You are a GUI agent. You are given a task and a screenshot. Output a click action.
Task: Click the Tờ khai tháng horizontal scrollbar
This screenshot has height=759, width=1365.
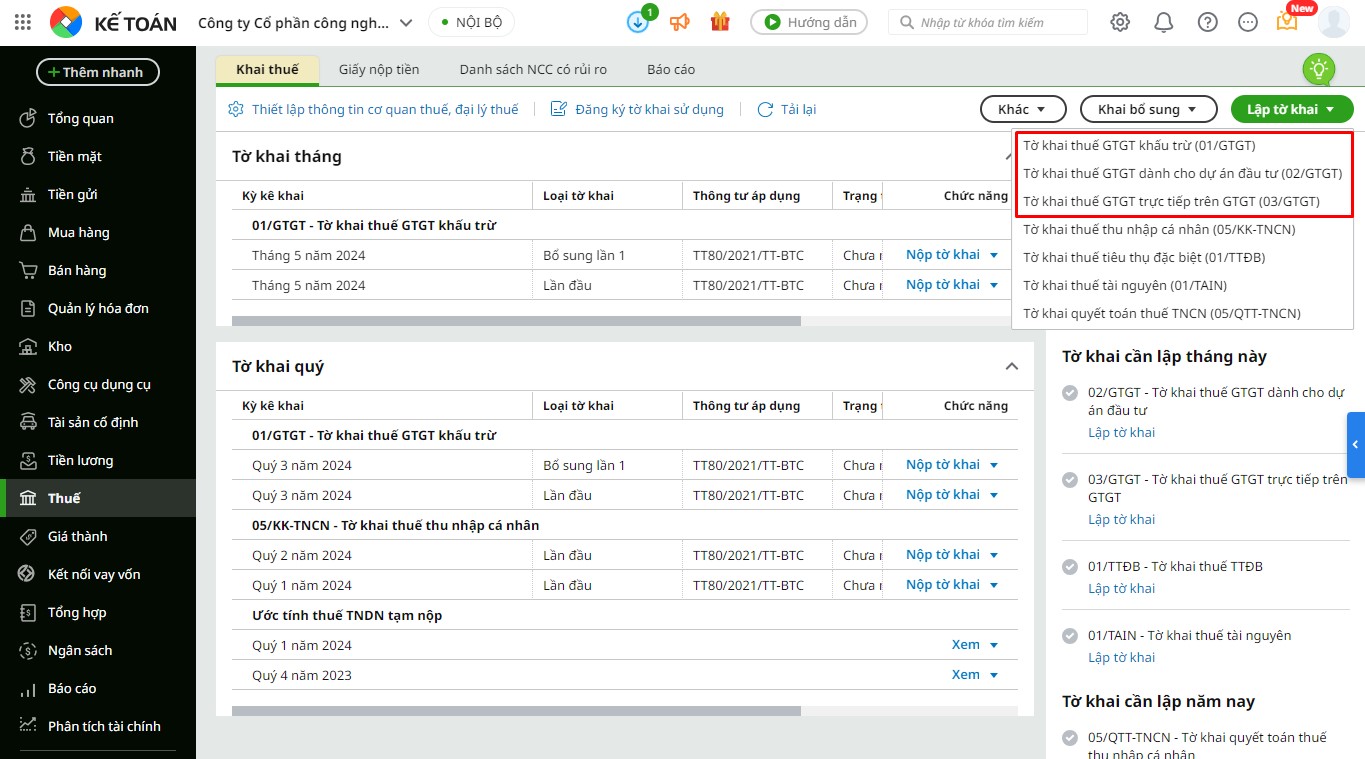(516, 321)
